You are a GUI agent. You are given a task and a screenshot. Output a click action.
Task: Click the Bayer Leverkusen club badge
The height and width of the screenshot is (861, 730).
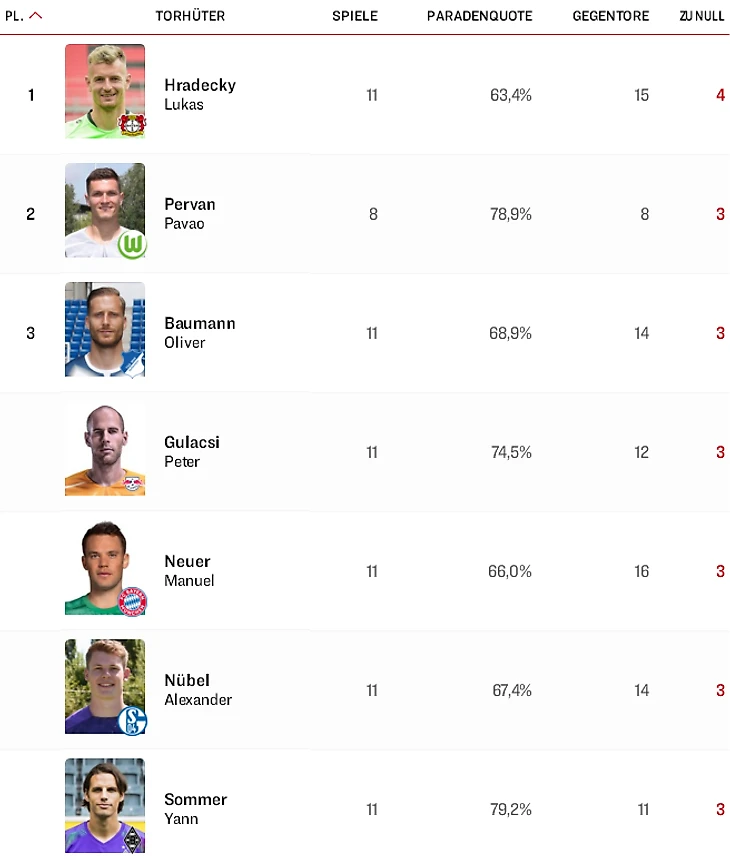pos(131,124)
